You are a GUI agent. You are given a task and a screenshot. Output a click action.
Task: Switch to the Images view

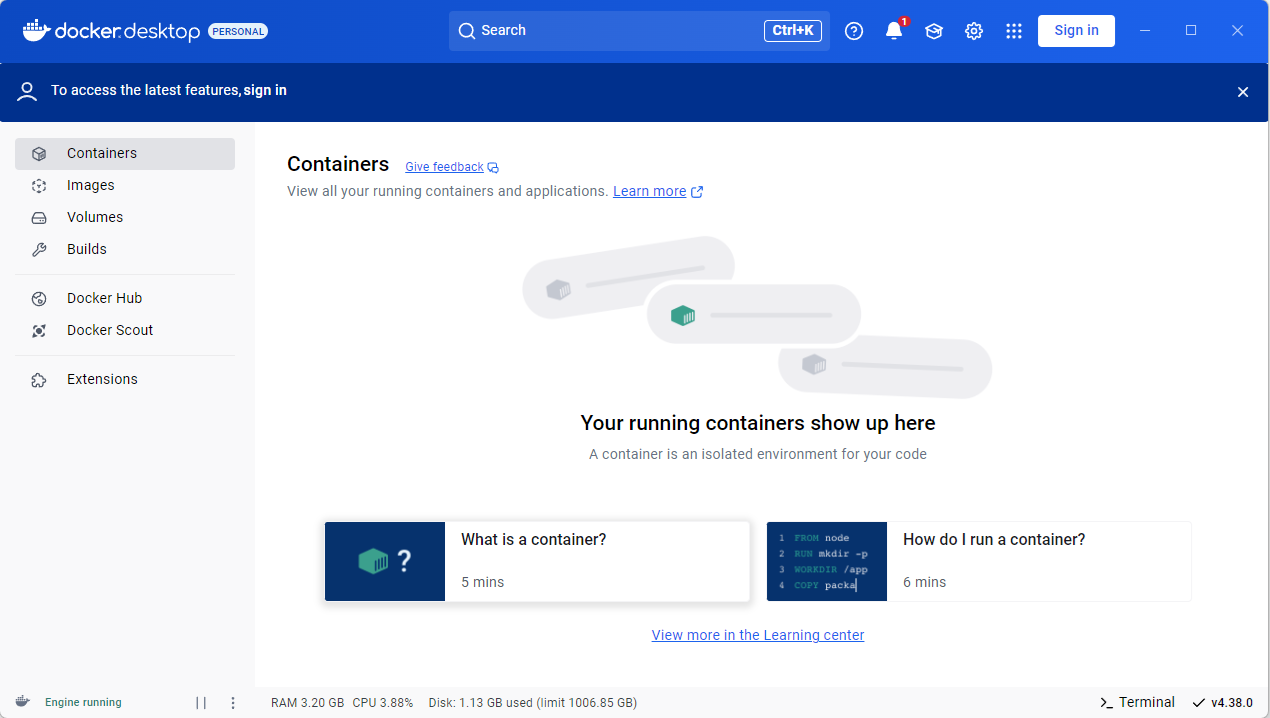point(91,185)
